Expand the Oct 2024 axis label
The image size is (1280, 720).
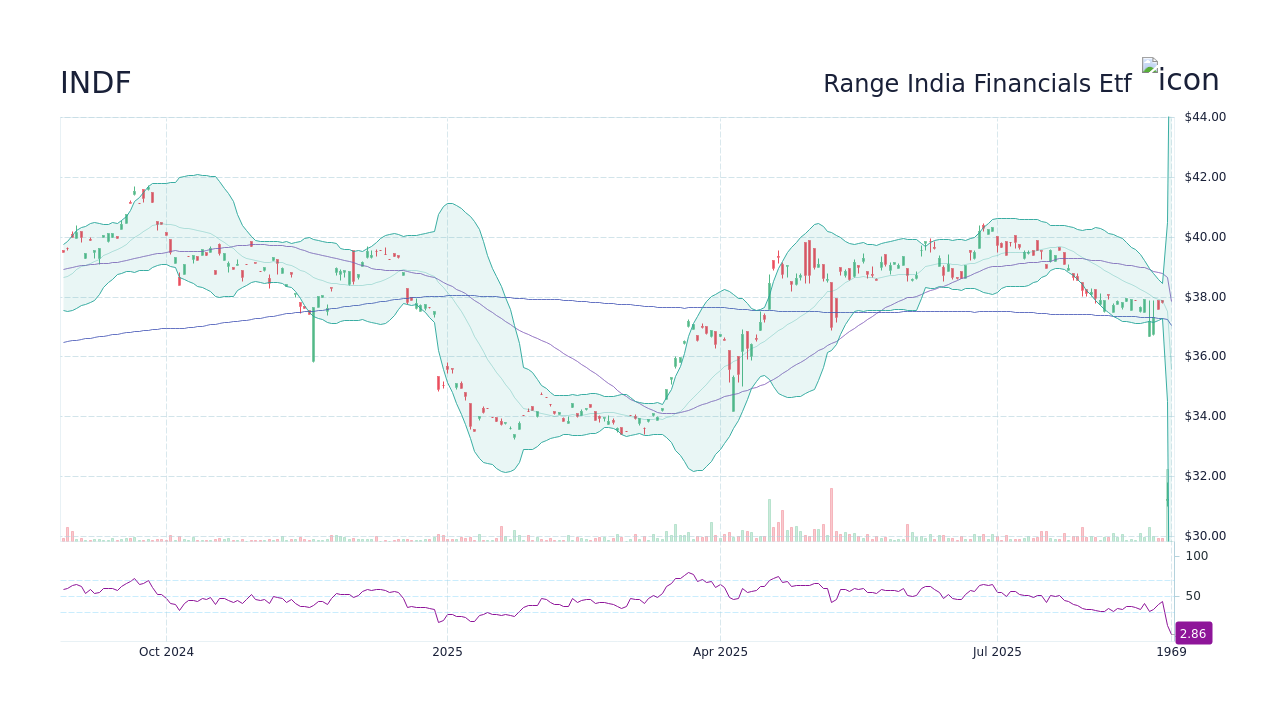(166, 651)
